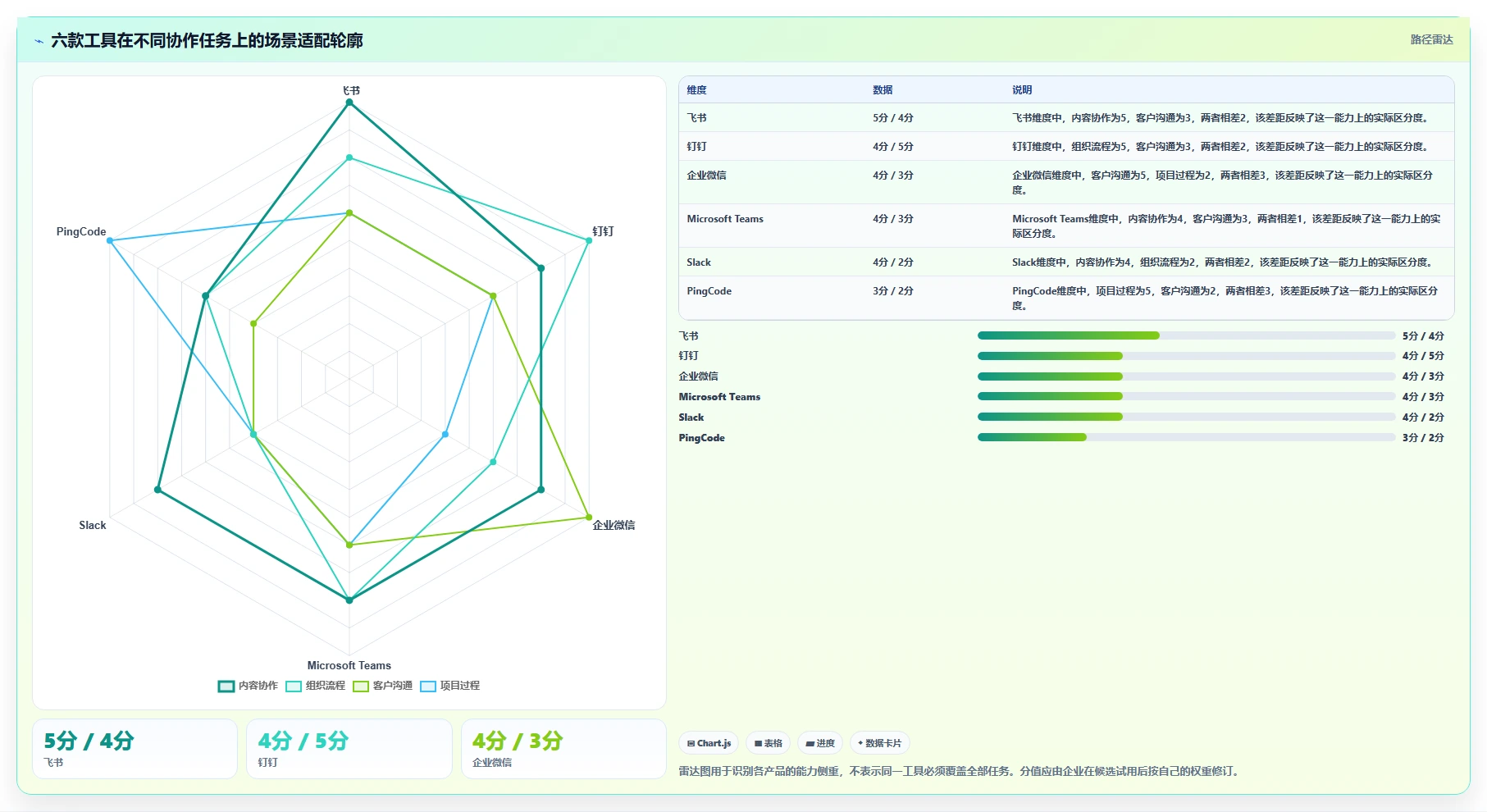Click the 4分 / 2分 value in Slack's table row
Screen dimensions: 1487x812
(893, 262)
